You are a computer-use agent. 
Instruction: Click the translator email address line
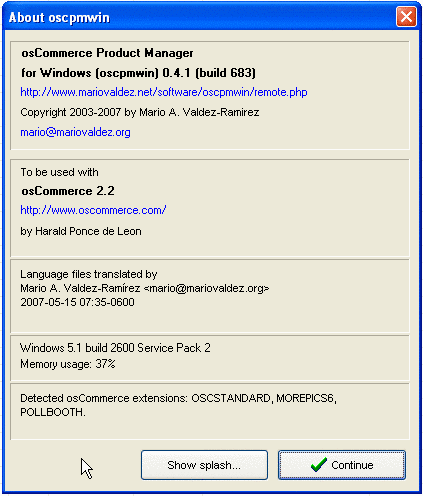click(145, 288)
